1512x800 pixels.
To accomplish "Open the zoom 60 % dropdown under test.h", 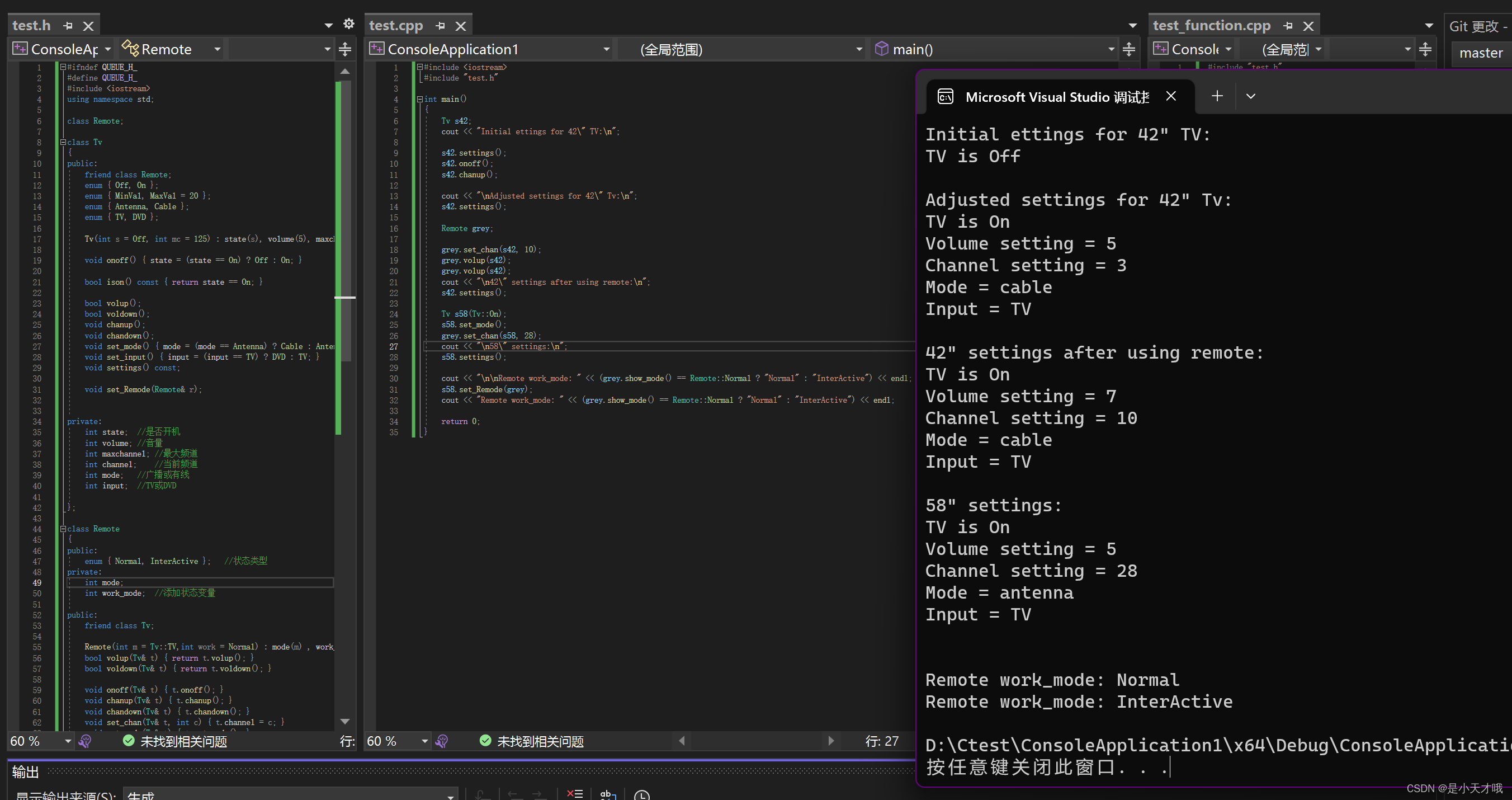I will 68,741.
